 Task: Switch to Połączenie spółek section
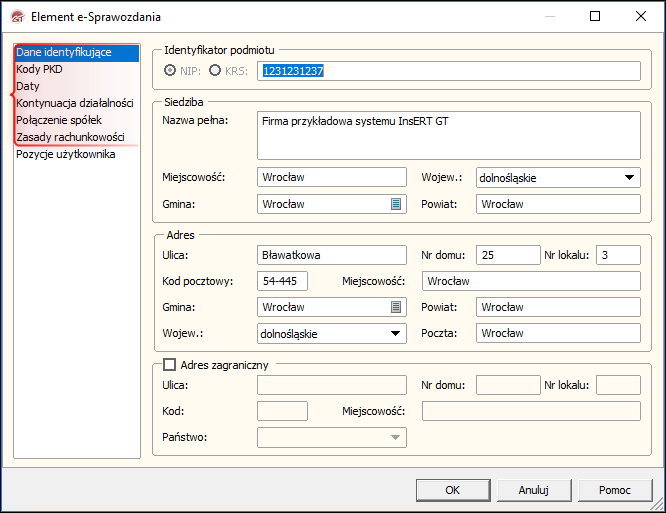click(x=77, y=120)
